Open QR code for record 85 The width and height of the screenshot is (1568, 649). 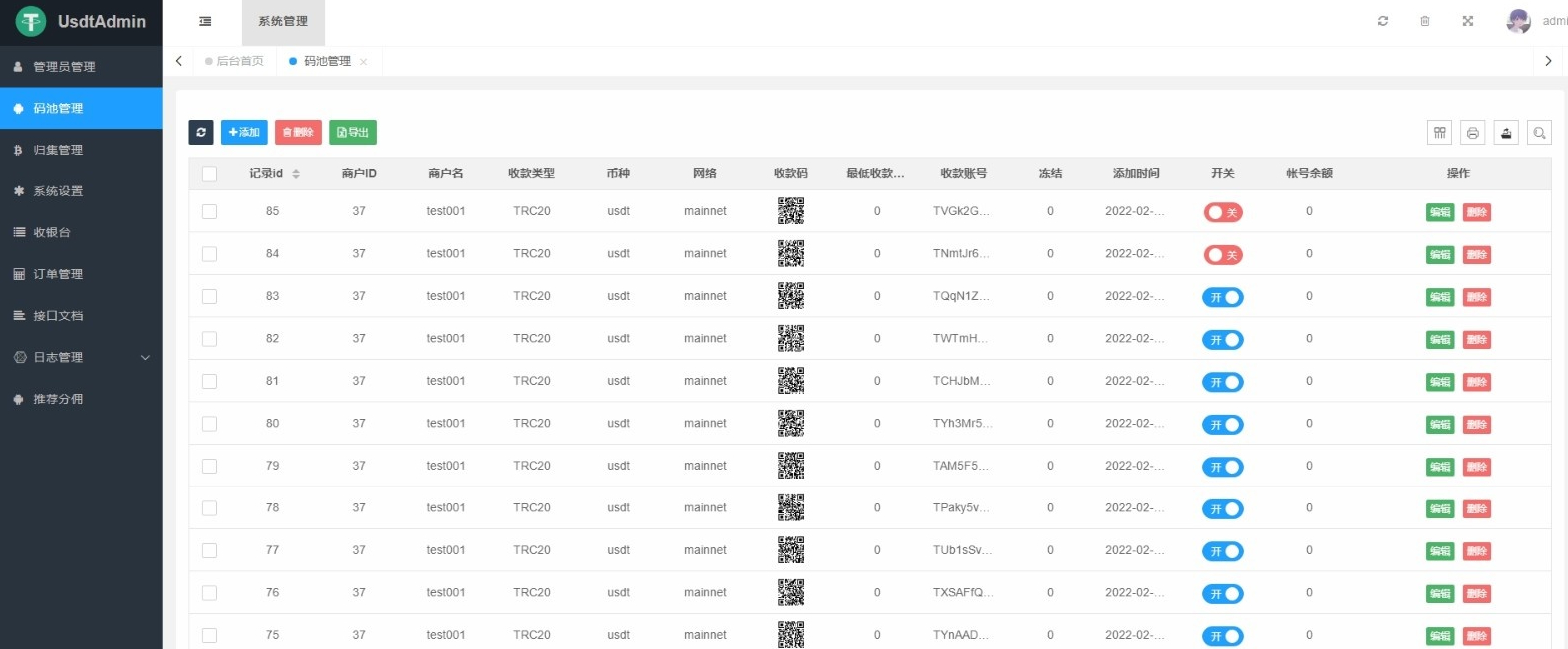coord(790,211)
